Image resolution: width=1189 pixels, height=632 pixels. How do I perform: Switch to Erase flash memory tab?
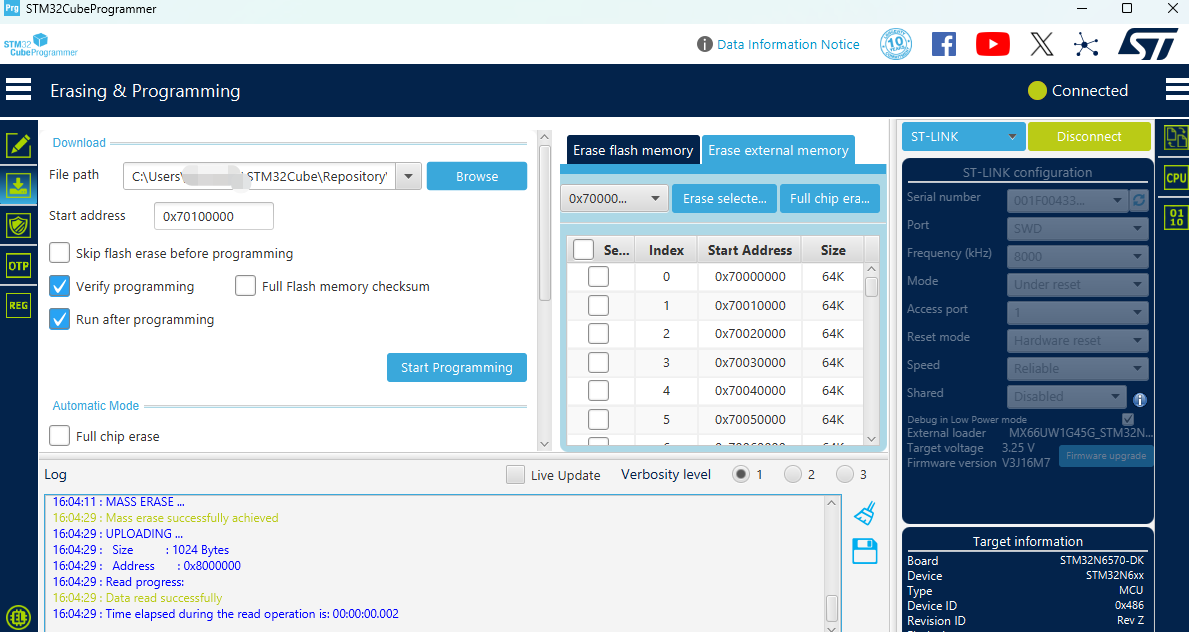tap(633, 150)
